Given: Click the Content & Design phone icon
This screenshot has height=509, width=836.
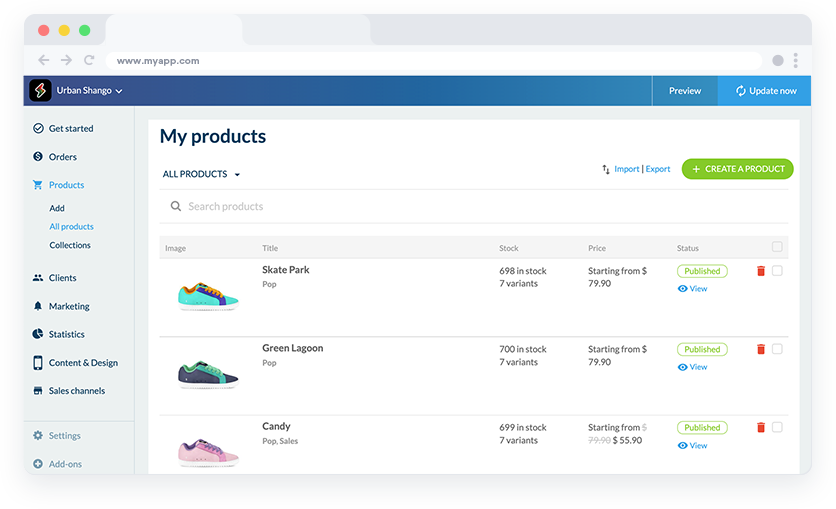Looking at the screenshot, I should click(x=38, y=363).
